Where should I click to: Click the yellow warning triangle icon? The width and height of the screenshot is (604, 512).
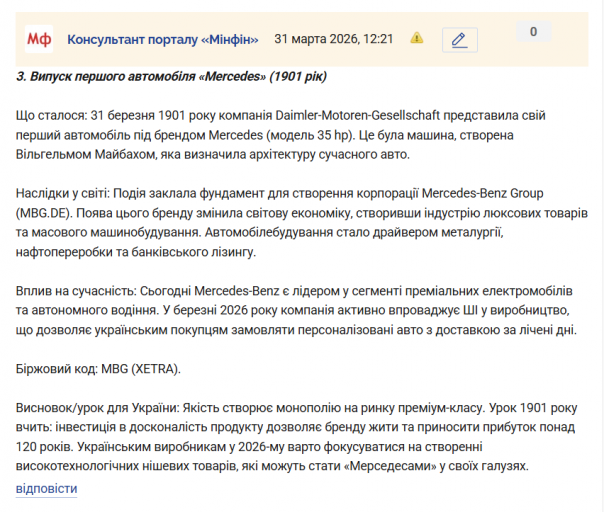point(417,38)
